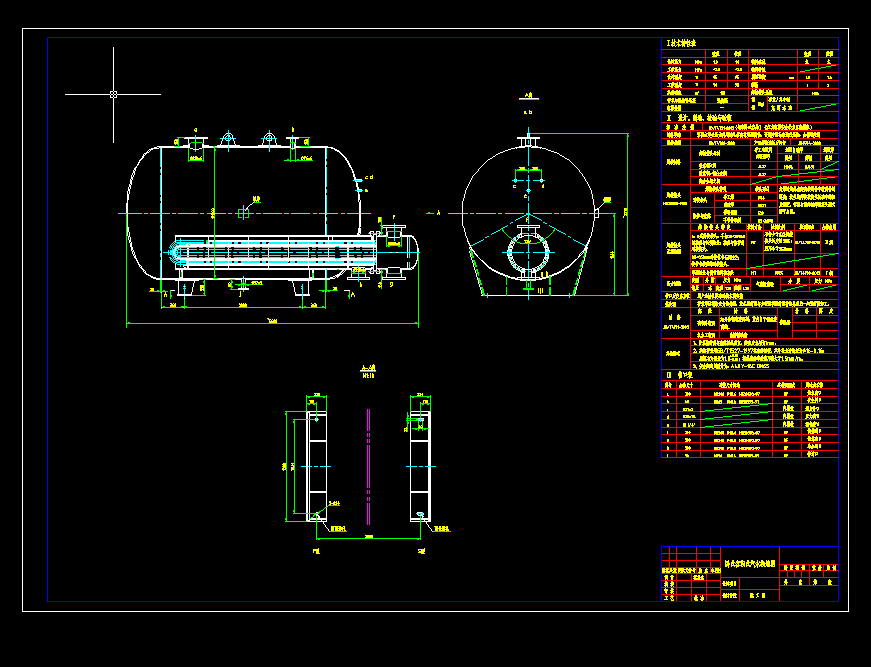Select the left lifting lug atop the tank
The height and width of the screenshot is (667, 871).
[x=228, y=138]
